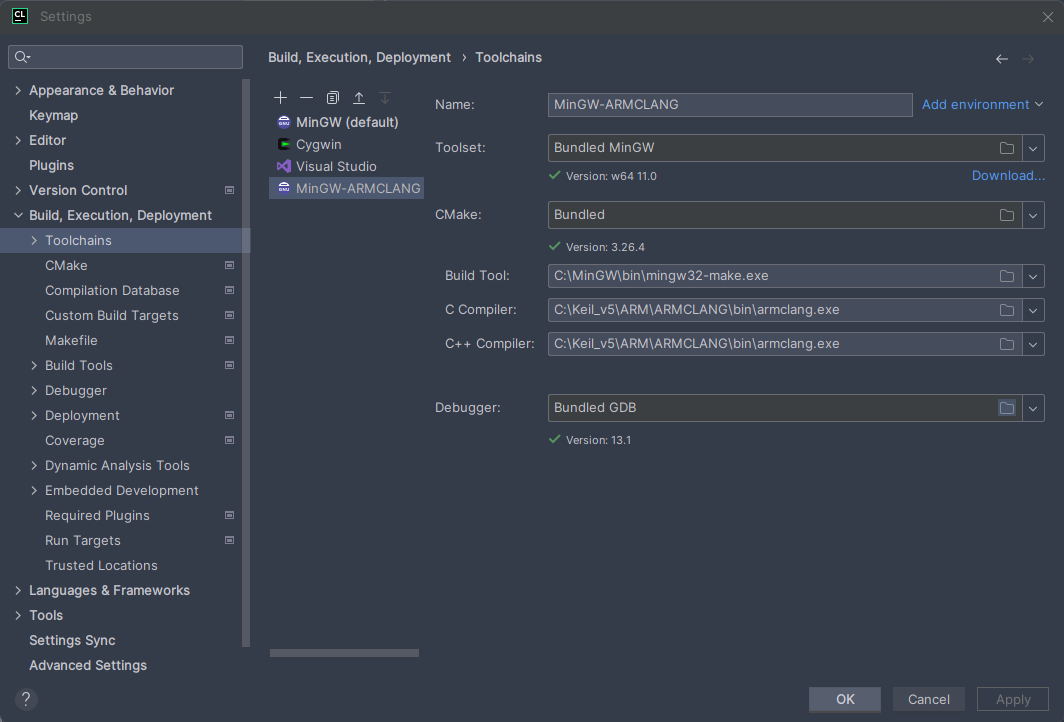The width and height of the screenshot is (1064, 722).
Task: Click project-level icon next to Build Tools
Action: point(229,365)
